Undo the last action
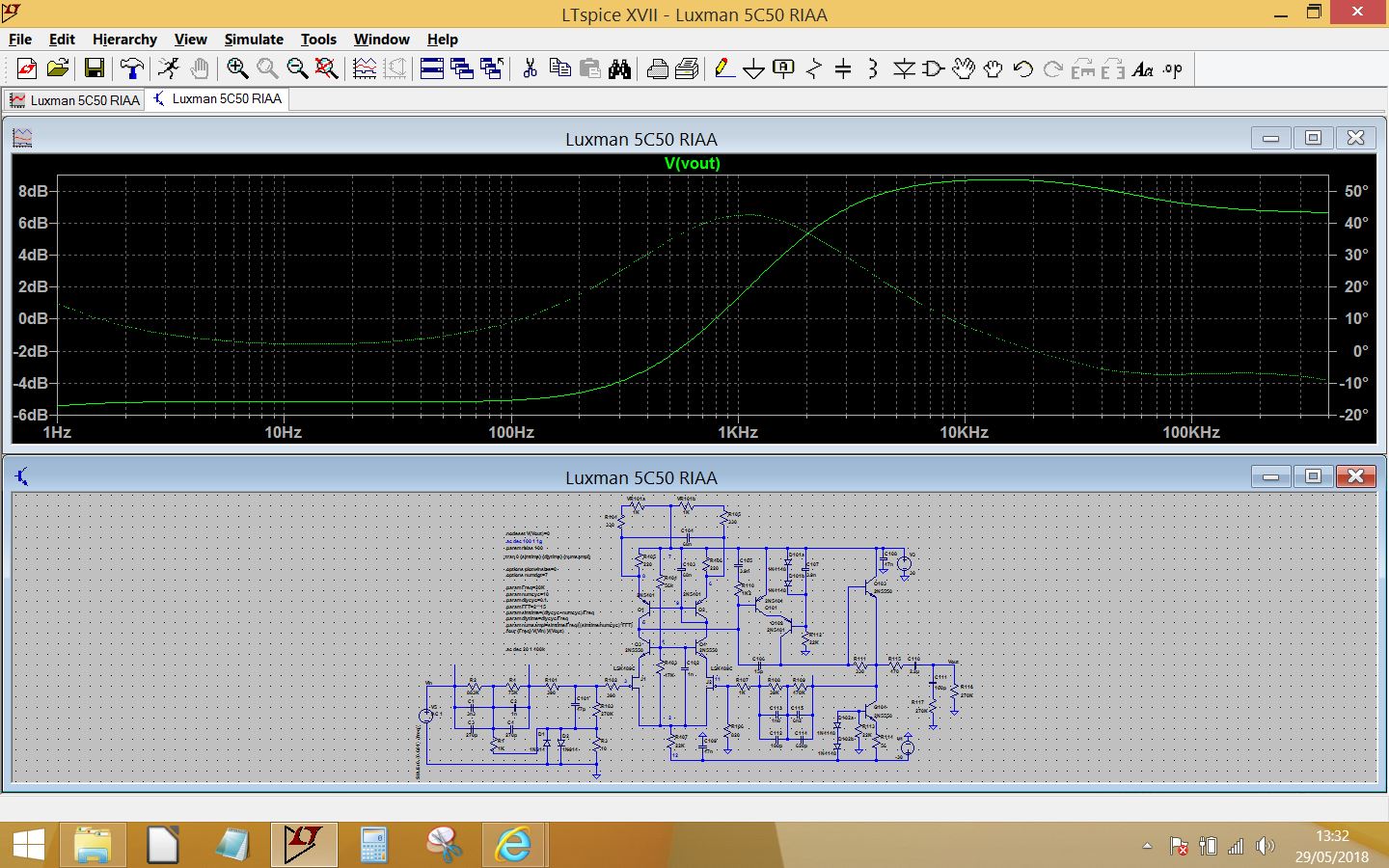Screen dimensions: 1389x868 [x=1023, y=68]
